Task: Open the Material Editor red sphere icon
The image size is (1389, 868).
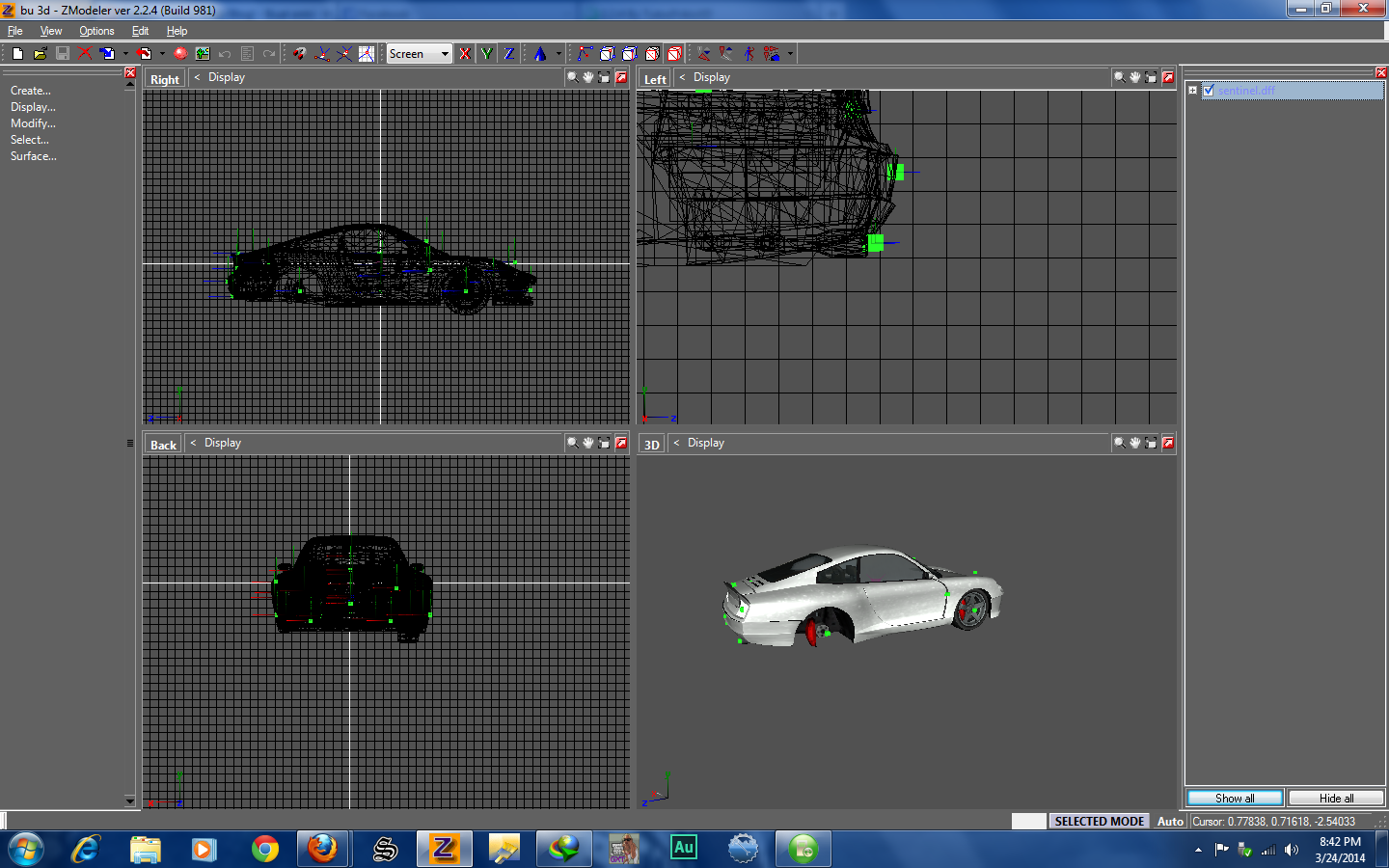Action: click(x=179, y=53)
